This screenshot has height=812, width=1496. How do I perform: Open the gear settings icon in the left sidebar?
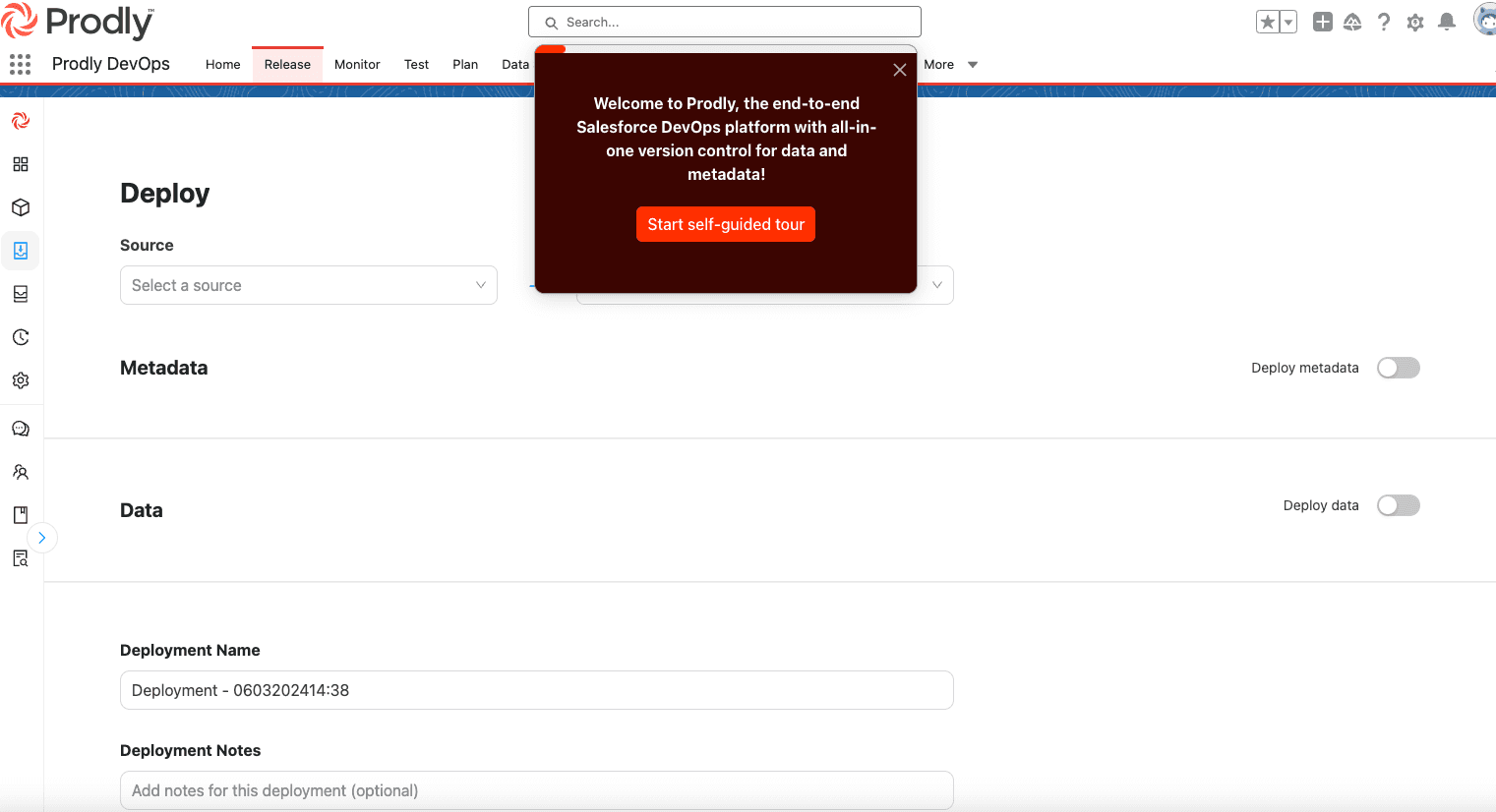click(x=21, y=380)
